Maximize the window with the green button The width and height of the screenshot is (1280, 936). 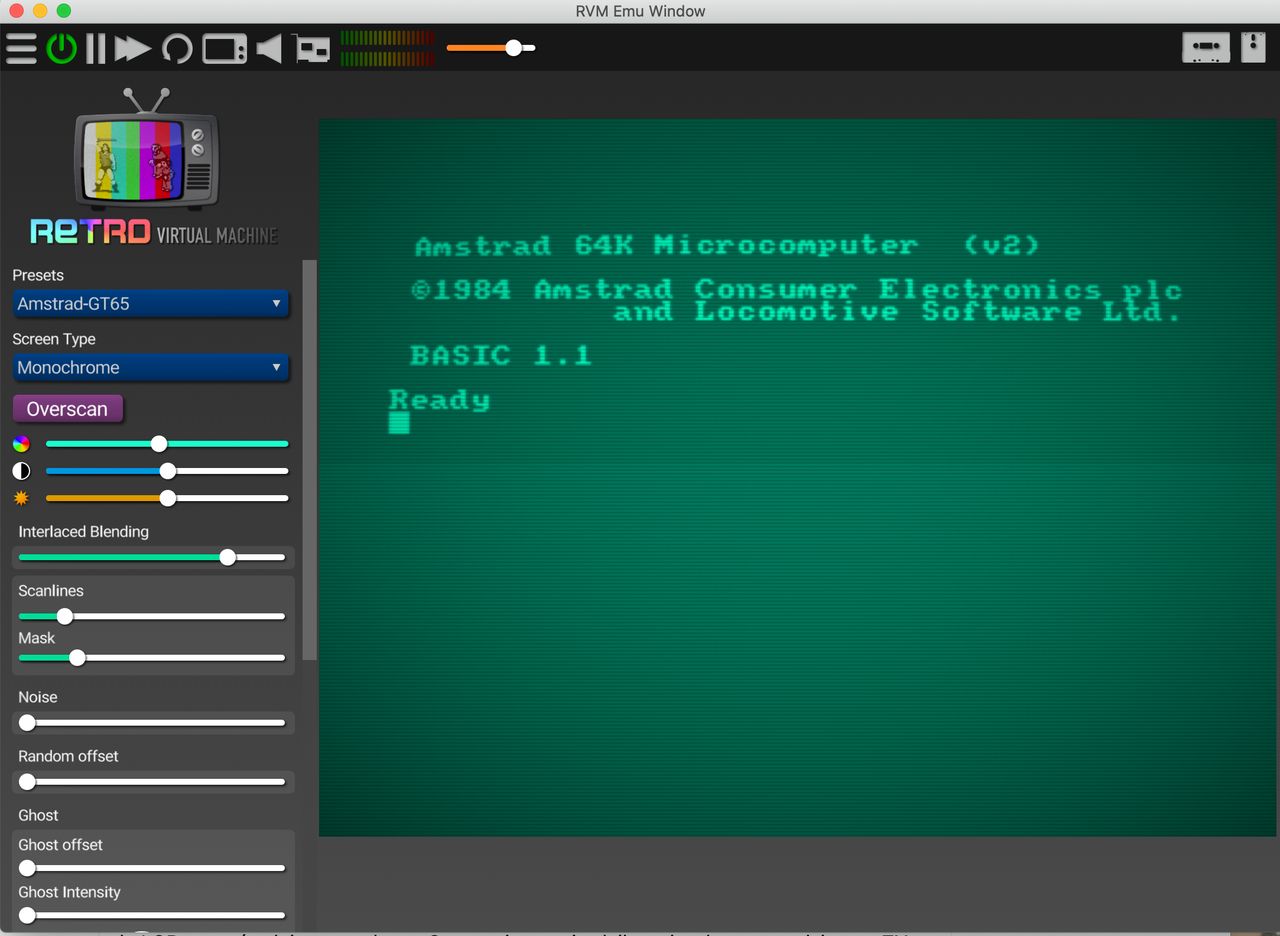coord(64,11)
